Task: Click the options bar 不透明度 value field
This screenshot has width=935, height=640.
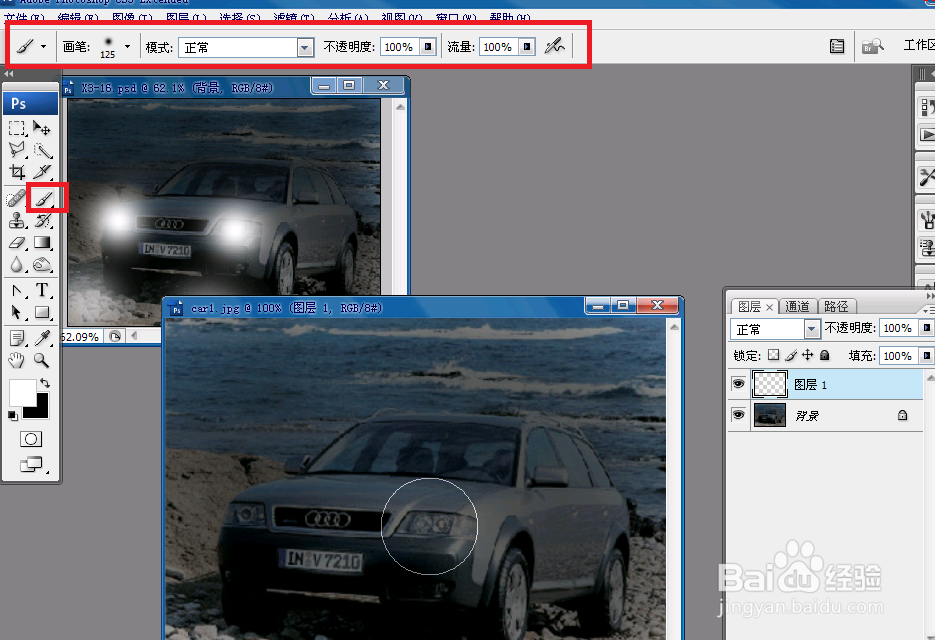Action: 398,47
